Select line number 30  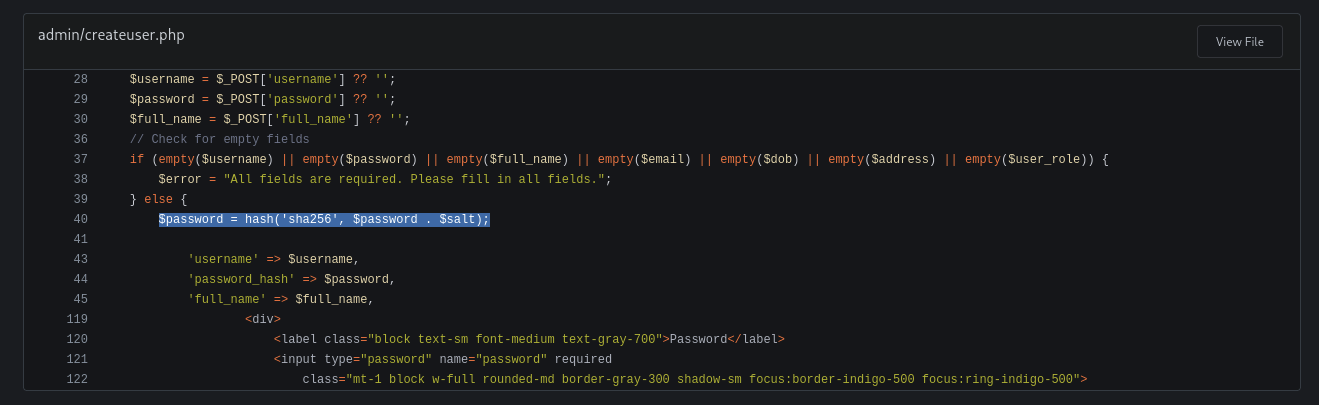[x=80, y=119]
